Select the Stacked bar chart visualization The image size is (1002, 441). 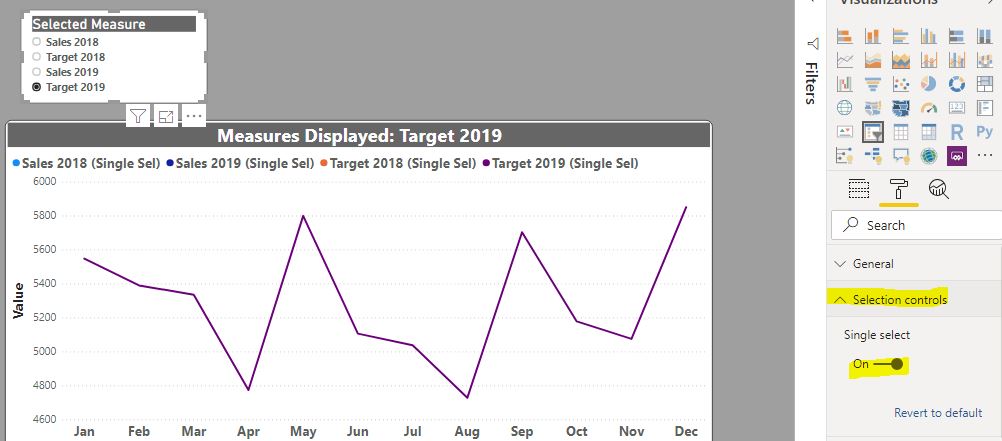[x=845, y=36]
